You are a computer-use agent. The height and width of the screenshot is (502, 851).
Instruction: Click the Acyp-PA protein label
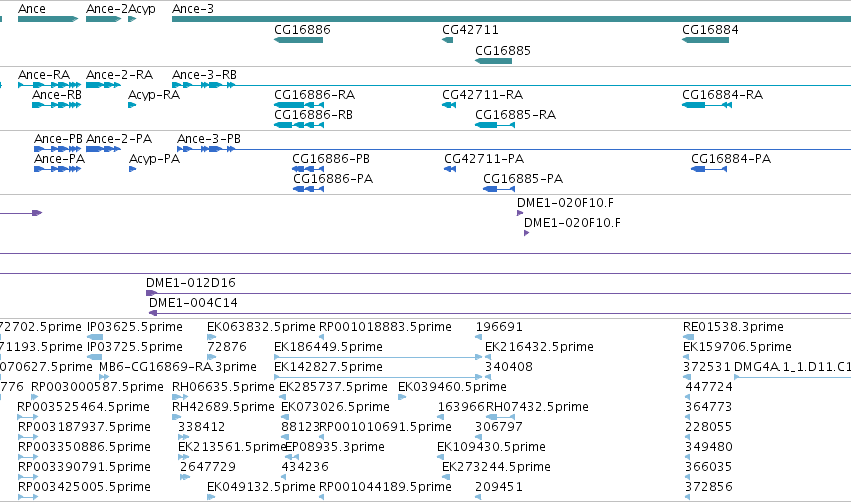[154, 159]
